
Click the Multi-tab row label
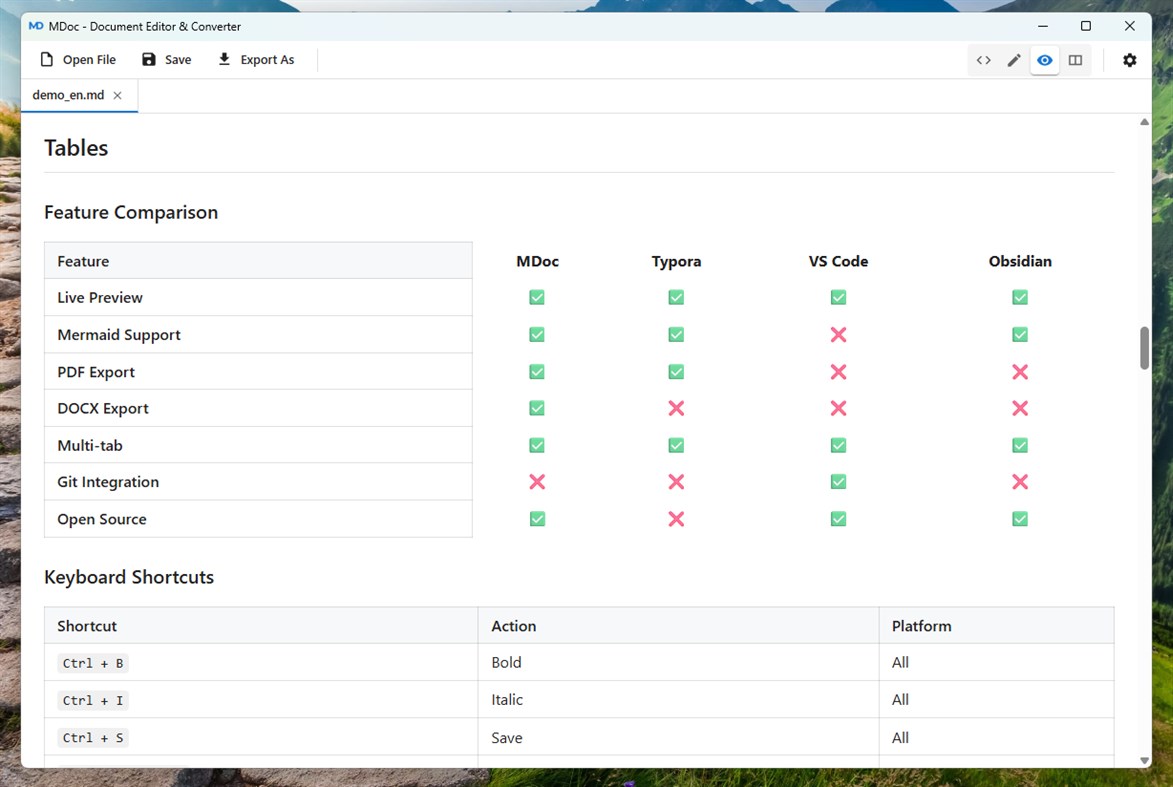[x=90, y=446]
